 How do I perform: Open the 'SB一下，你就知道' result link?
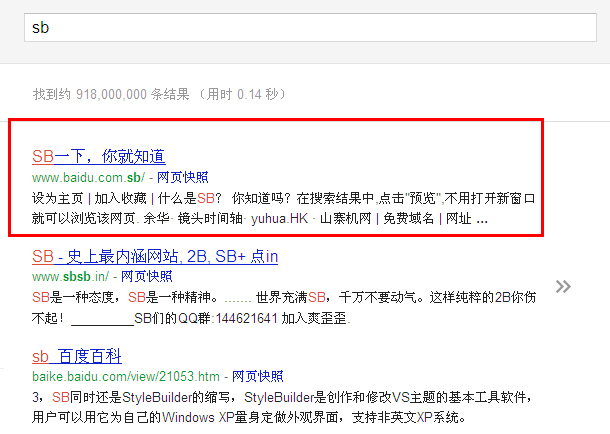point(99,156)
